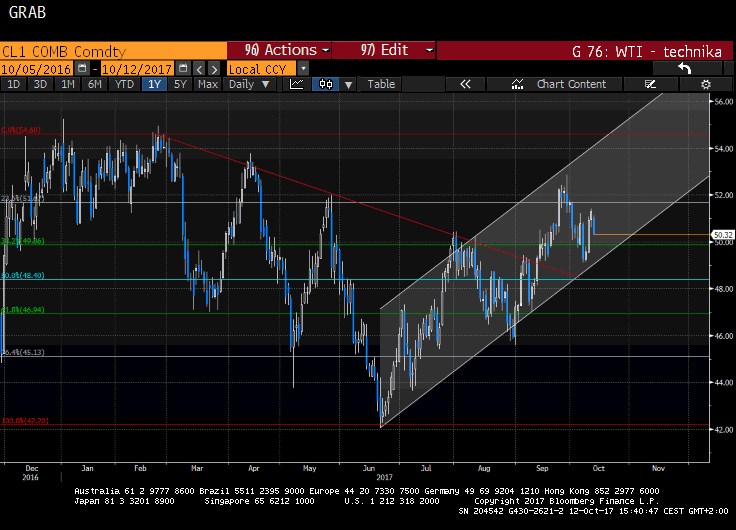The width and height of the screenshot is (736, 530).
Task: Switch to line chart type
Action: point(296,84)
